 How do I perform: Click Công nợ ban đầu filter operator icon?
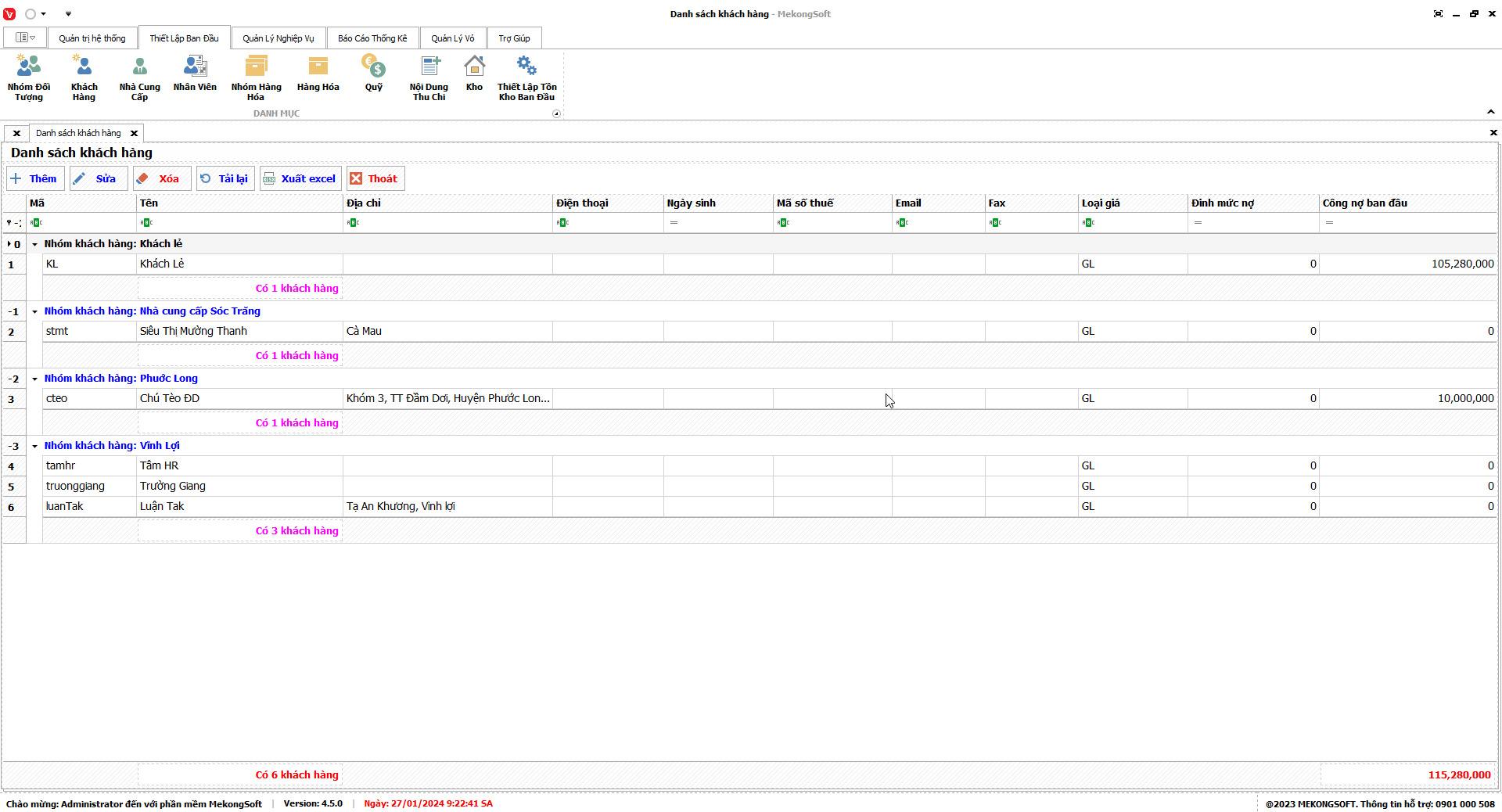1329,223
